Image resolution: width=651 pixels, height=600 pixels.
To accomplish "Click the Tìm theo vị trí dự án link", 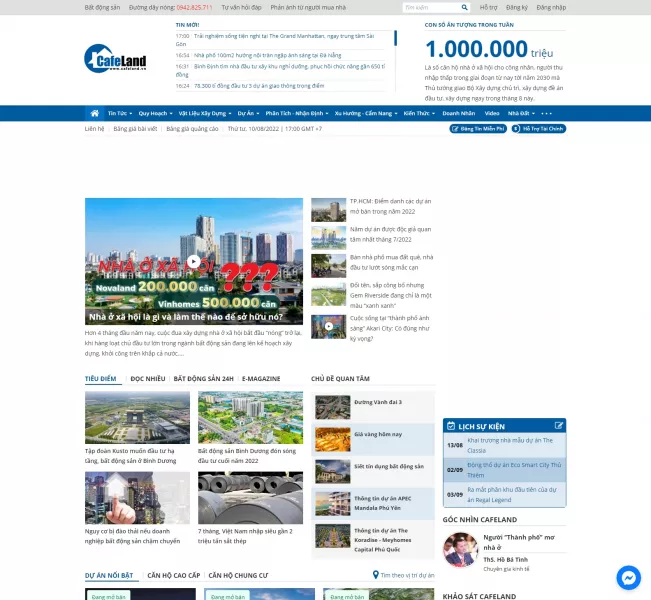I will pyautogui.click(x=407, y=576).
